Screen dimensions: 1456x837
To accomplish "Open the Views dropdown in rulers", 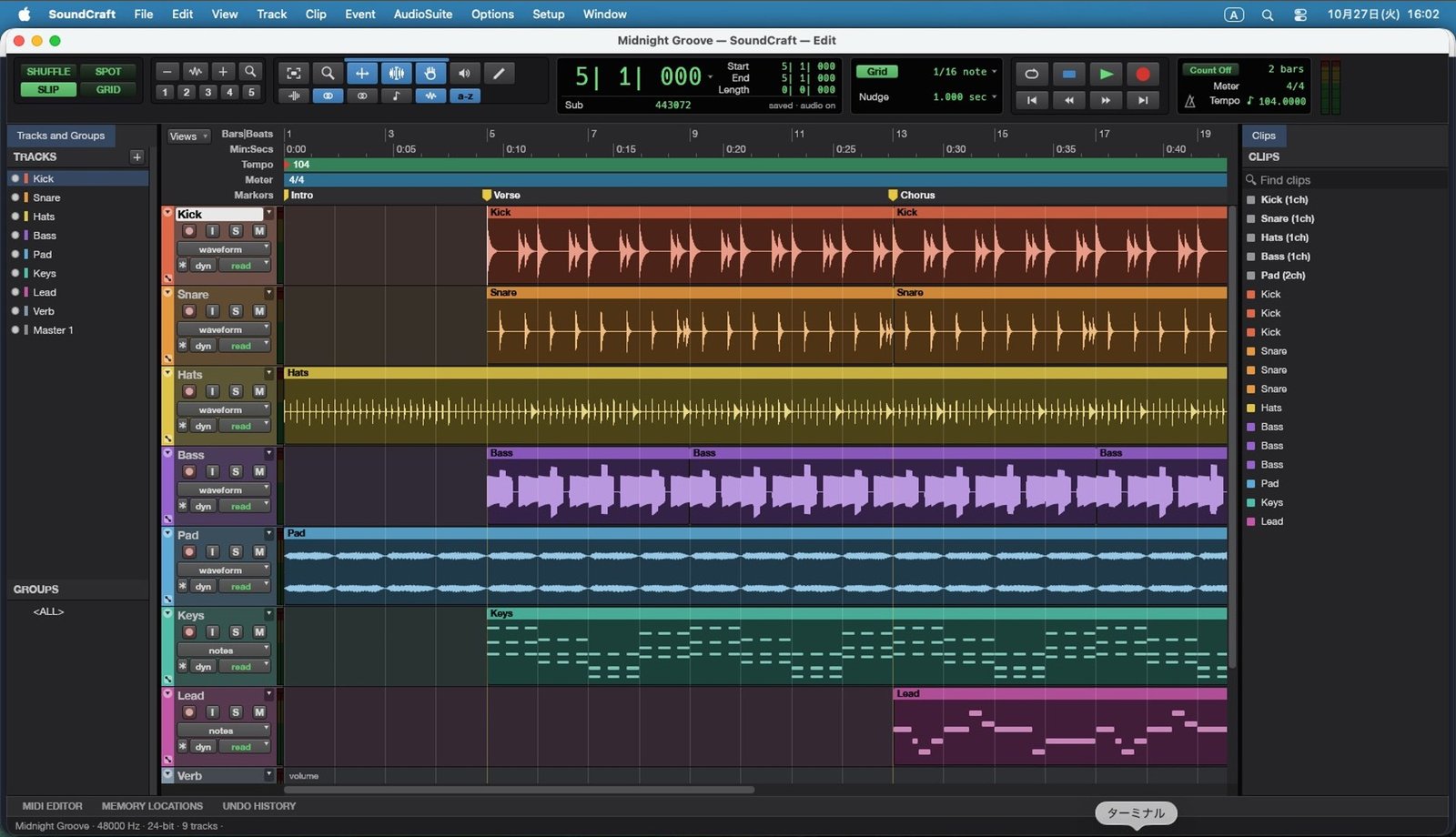I will tap(188, 136).
